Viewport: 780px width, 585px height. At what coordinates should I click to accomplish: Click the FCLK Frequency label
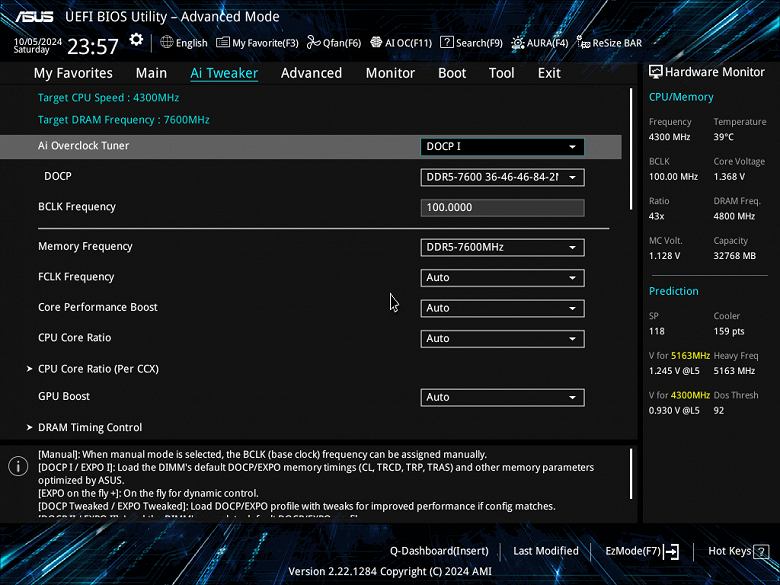76,277
